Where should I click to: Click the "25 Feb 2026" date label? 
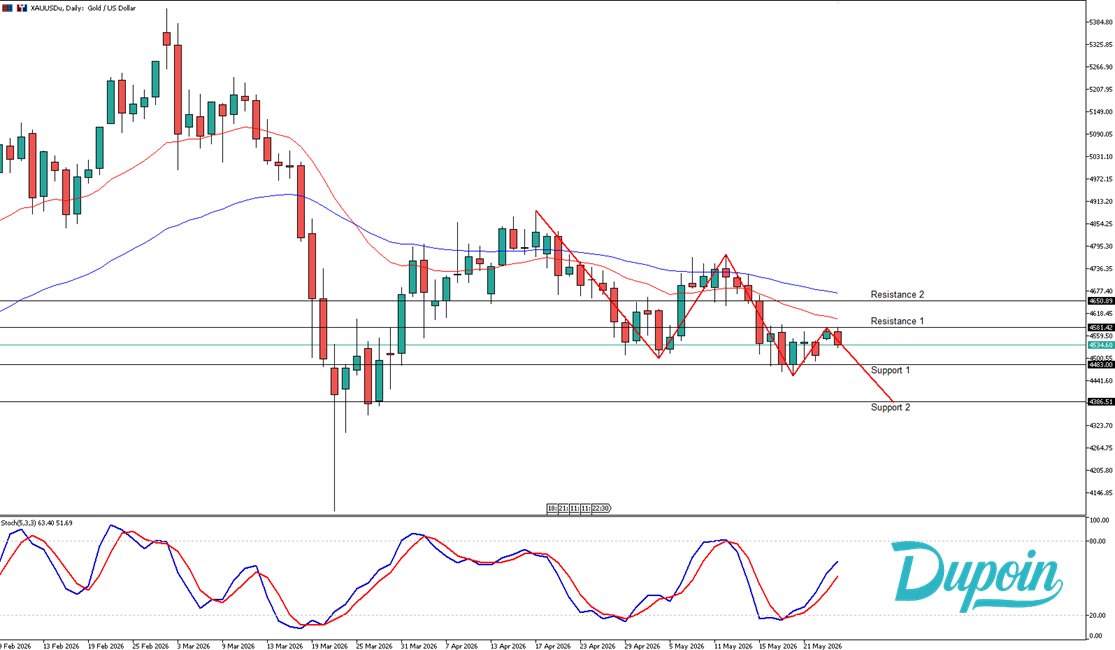pos(151,646)
